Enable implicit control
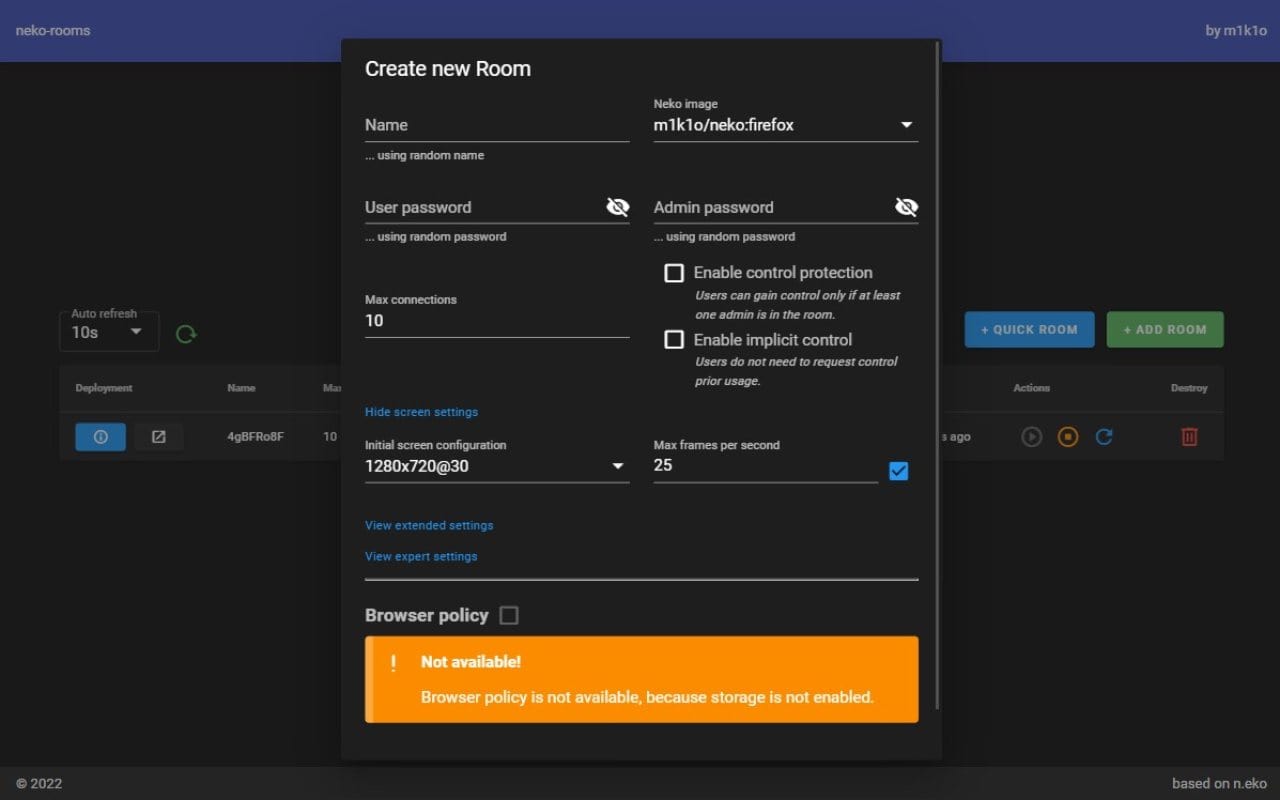 (x=674, y=339)
